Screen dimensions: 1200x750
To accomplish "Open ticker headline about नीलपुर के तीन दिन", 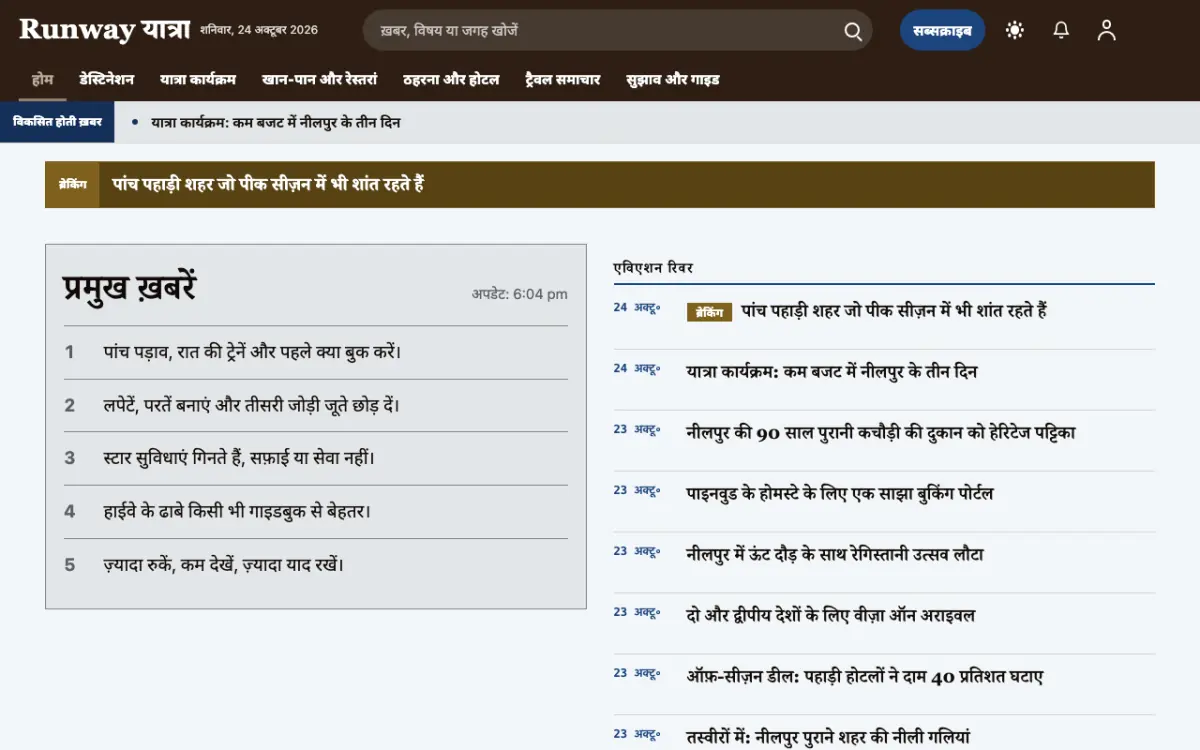I will pos(276,122).
